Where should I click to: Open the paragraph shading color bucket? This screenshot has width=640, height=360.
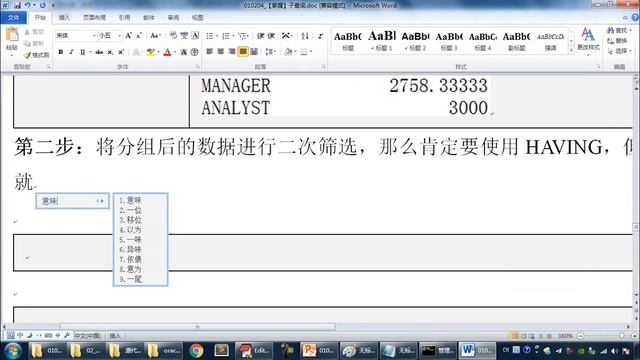point(290,51)
